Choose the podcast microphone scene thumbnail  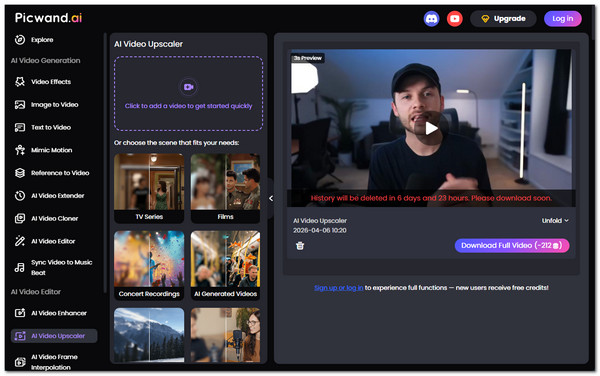coord(225,335)
